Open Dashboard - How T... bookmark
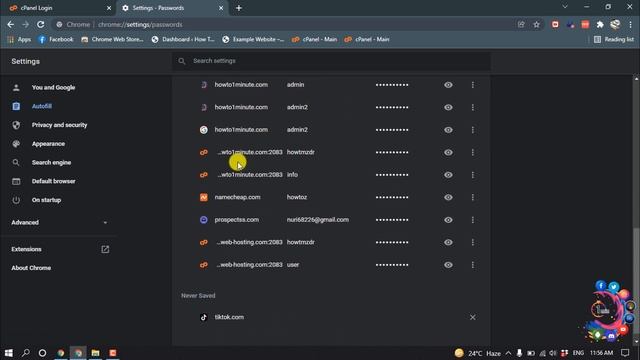 (183, 40)
